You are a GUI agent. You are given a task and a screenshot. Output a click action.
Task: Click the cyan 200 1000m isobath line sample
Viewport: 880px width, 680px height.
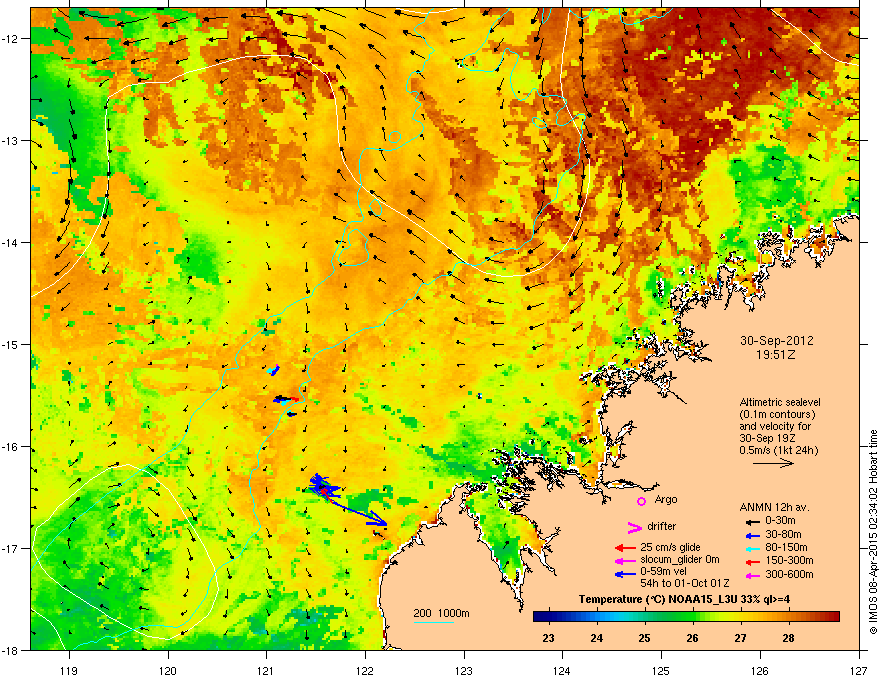point(433,622)
